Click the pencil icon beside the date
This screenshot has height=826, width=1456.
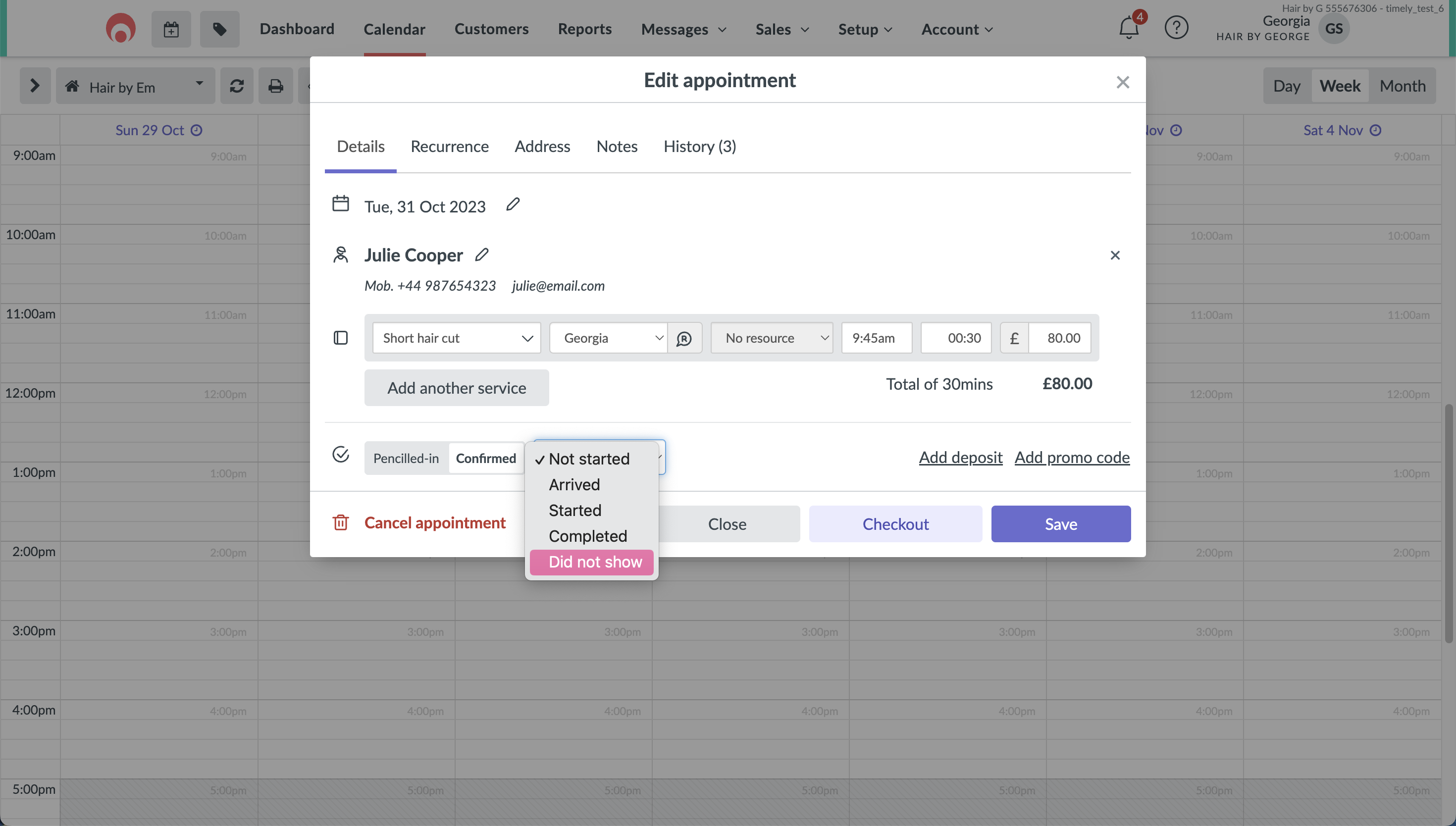click(x=513, y=204)
